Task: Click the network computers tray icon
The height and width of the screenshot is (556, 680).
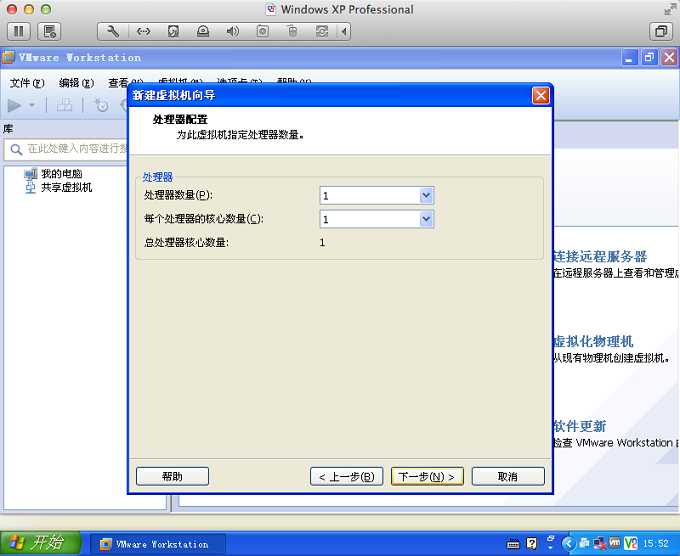Action: pos(600,543)
